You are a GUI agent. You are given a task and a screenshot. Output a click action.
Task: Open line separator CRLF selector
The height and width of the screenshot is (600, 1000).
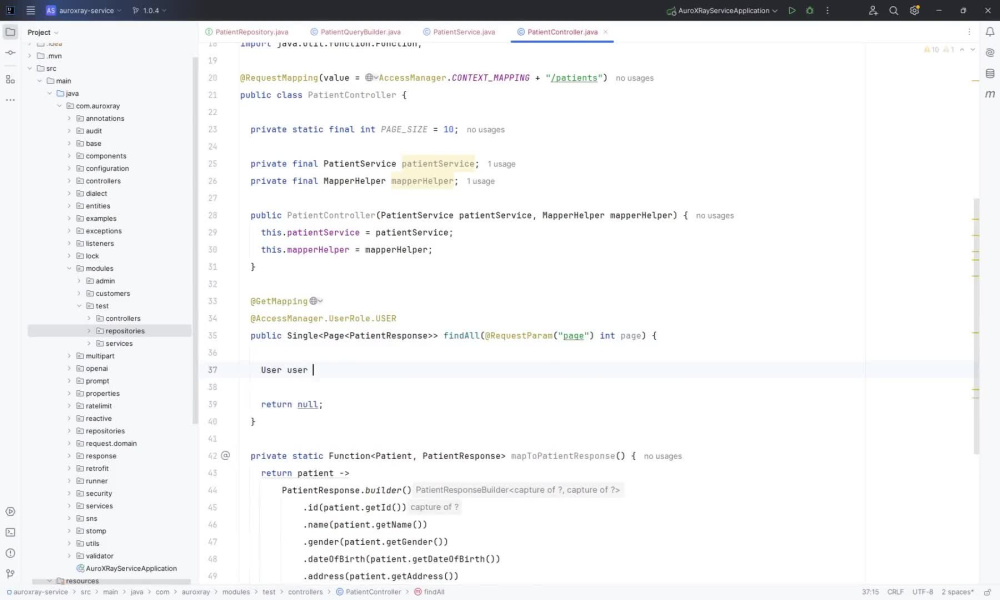pyautogui.click(x=895, y=592)
